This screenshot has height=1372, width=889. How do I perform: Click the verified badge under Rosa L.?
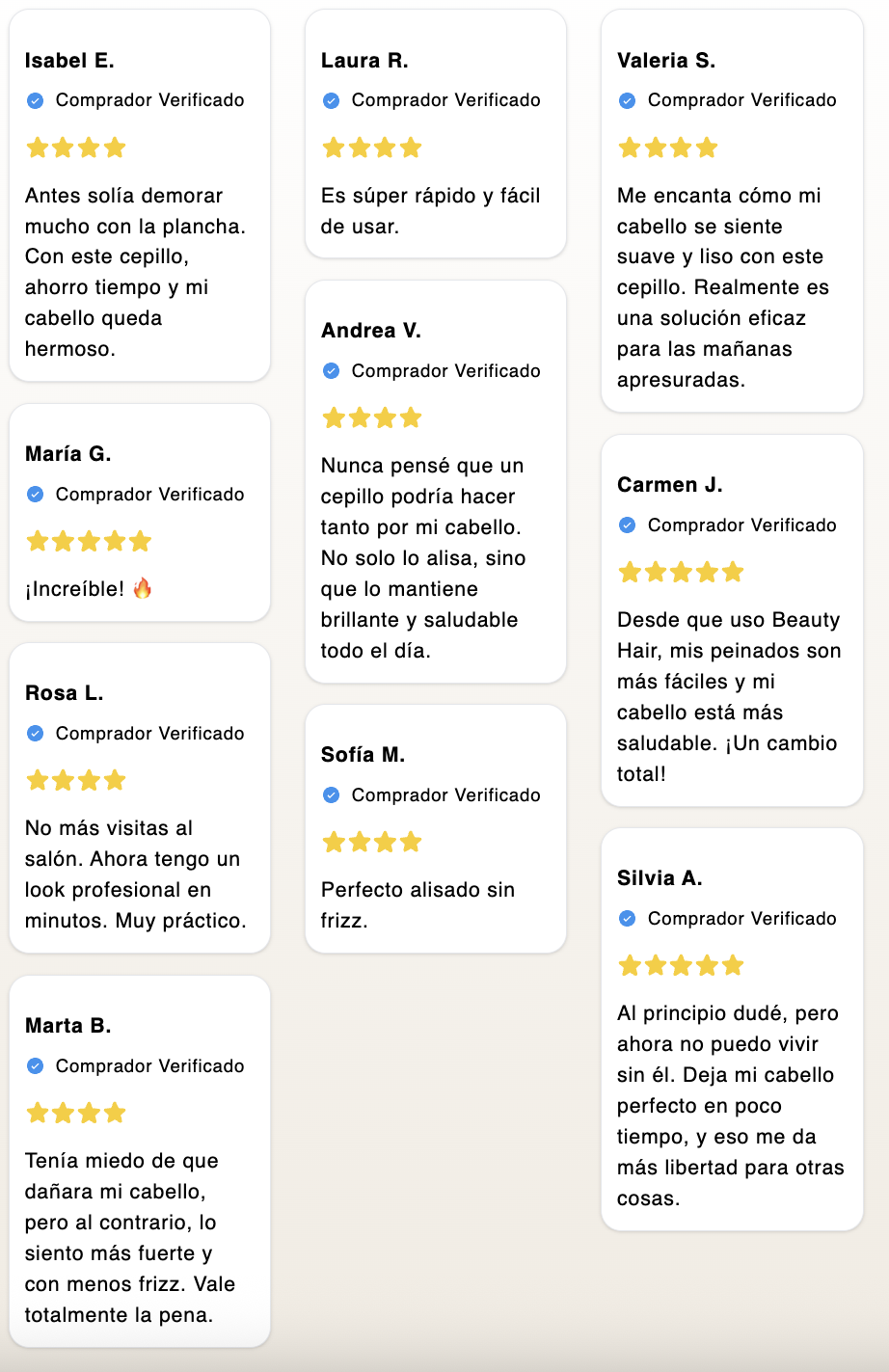tap(35, 734)
